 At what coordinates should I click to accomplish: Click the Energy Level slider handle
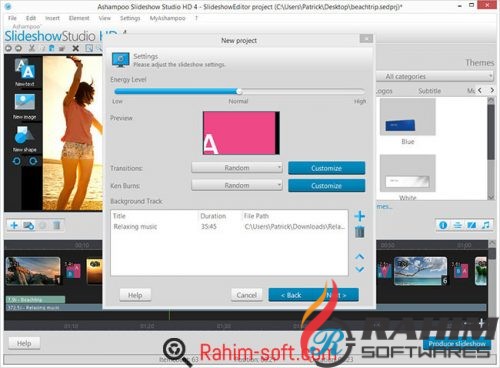[x=239, y=91]
